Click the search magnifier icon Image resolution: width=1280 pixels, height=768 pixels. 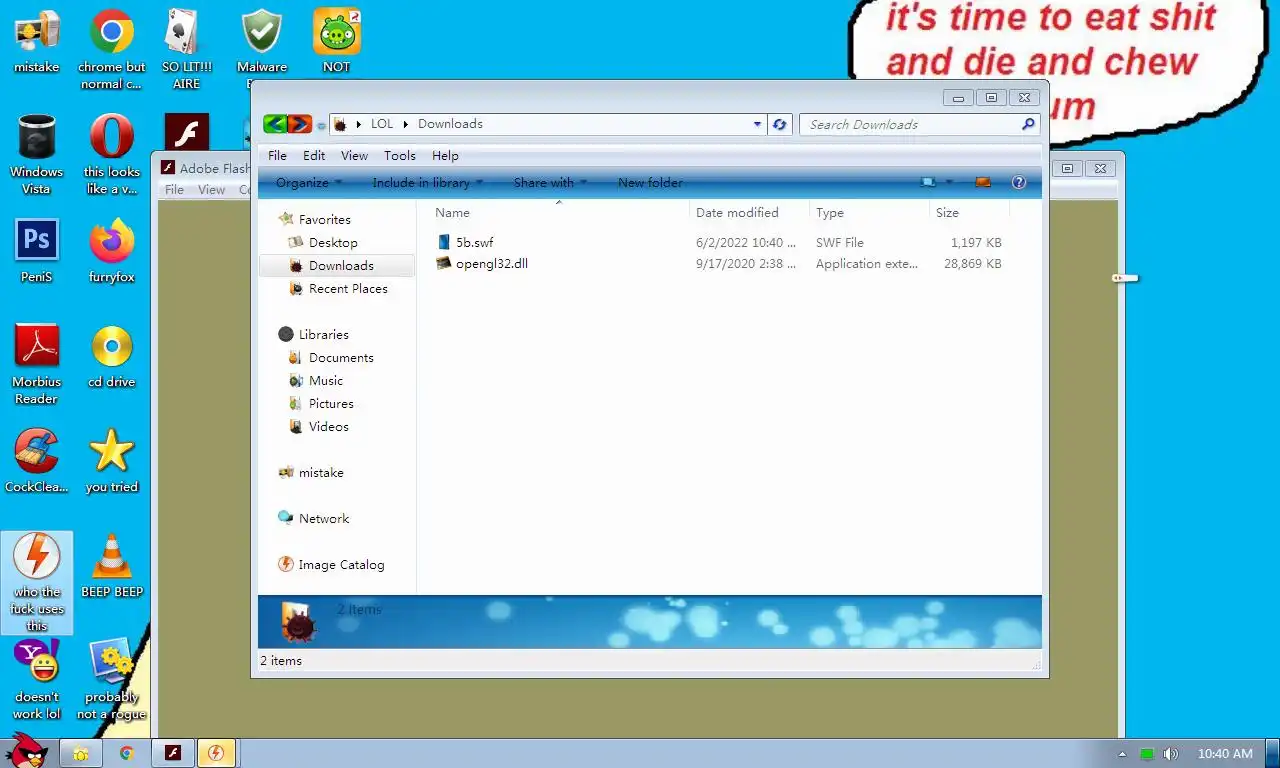click(1028, 124)
